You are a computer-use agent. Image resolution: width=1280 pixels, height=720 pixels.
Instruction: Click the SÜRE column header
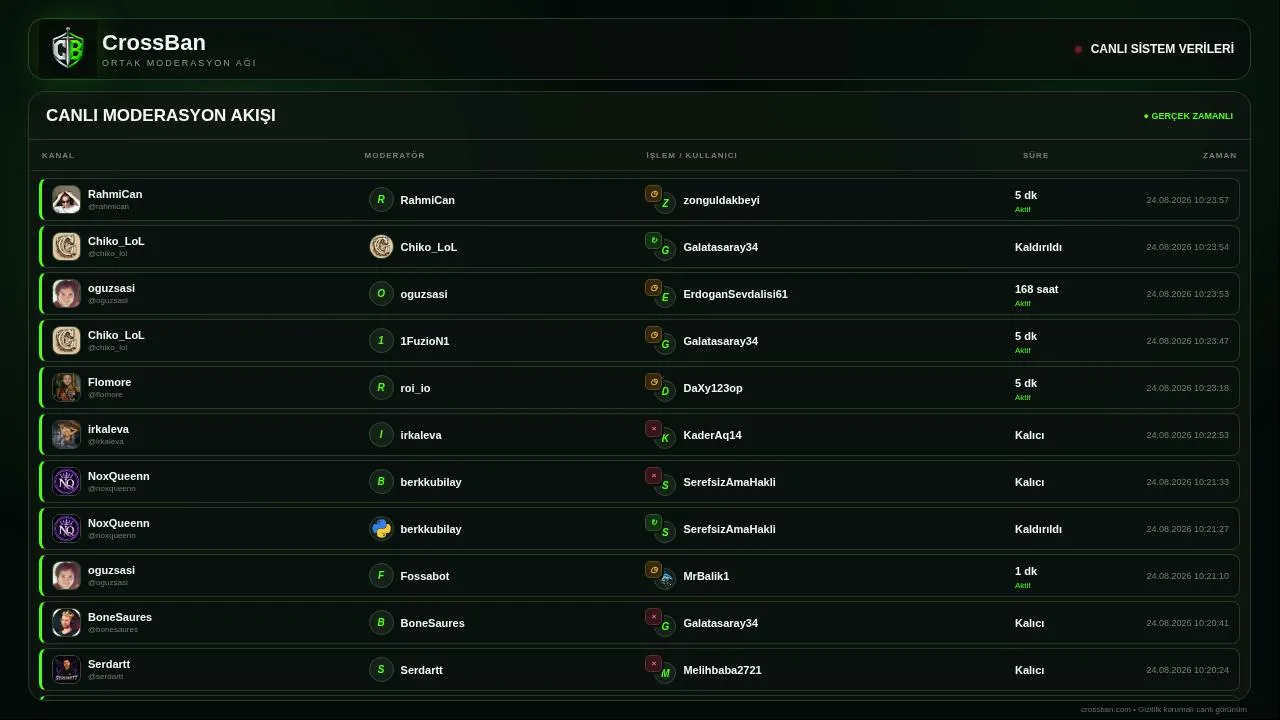coord(1035,155)
